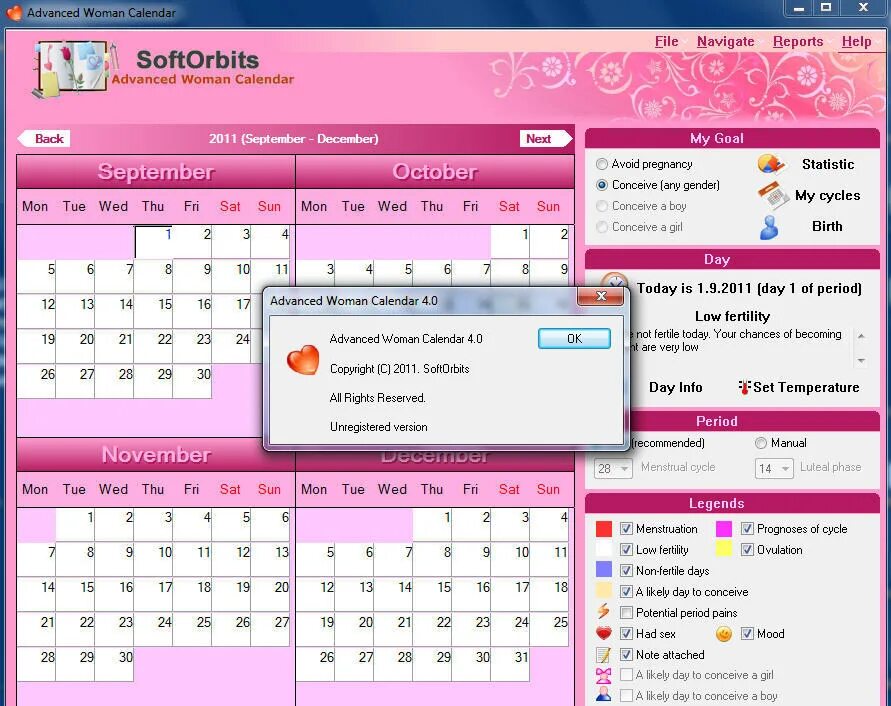This screenshot has width=891, height=706.
Task: Click the orange heart icon in About dialog
Action: [x=303, y=360]
